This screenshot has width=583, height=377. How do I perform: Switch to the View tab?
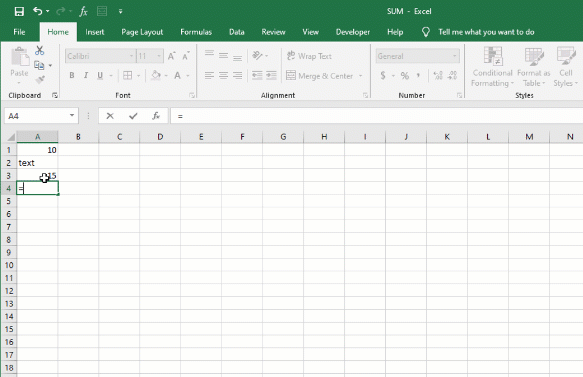(x=310, y=32)
